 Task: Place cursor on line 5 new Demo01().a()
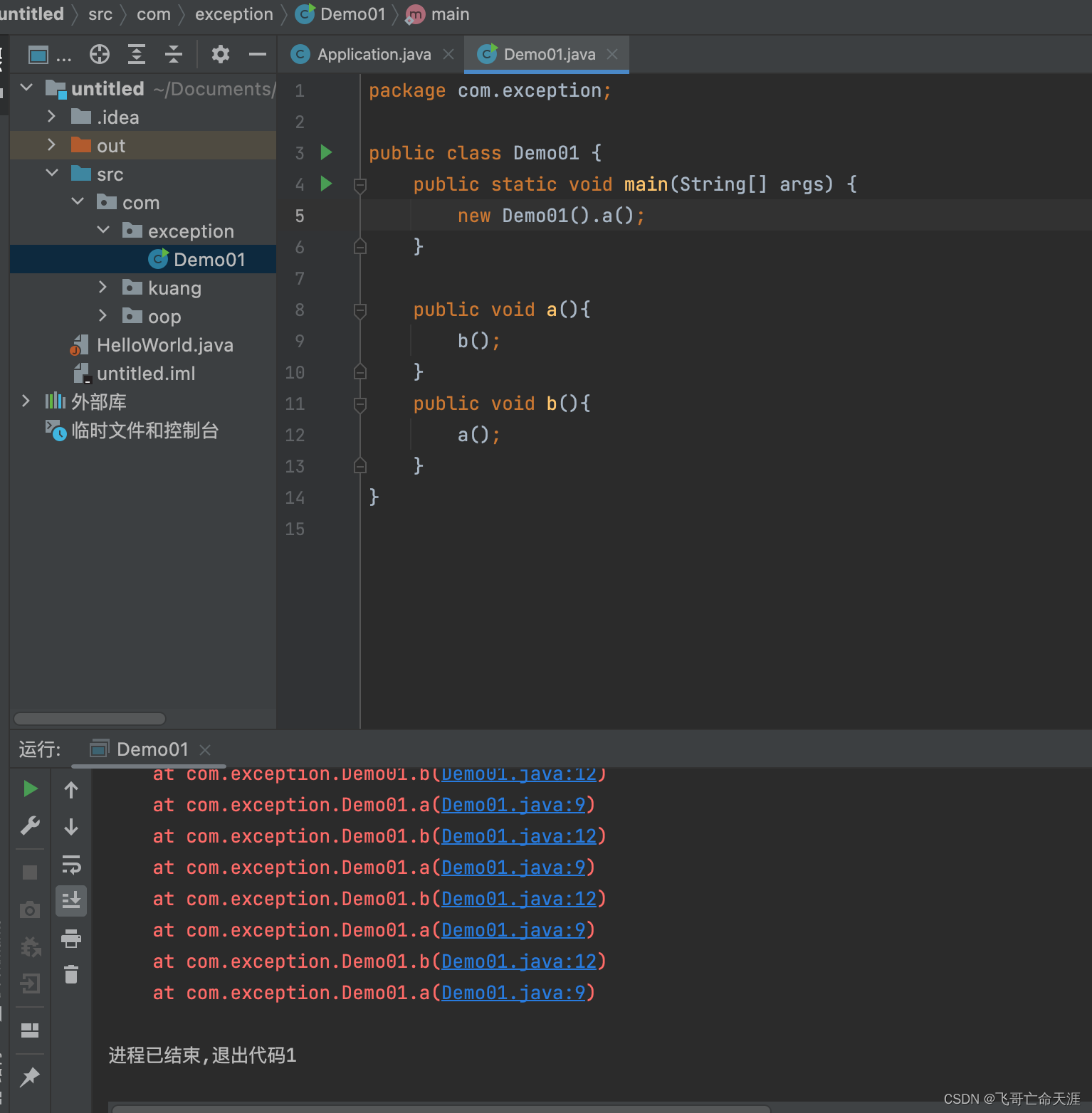tap(551, 216)
